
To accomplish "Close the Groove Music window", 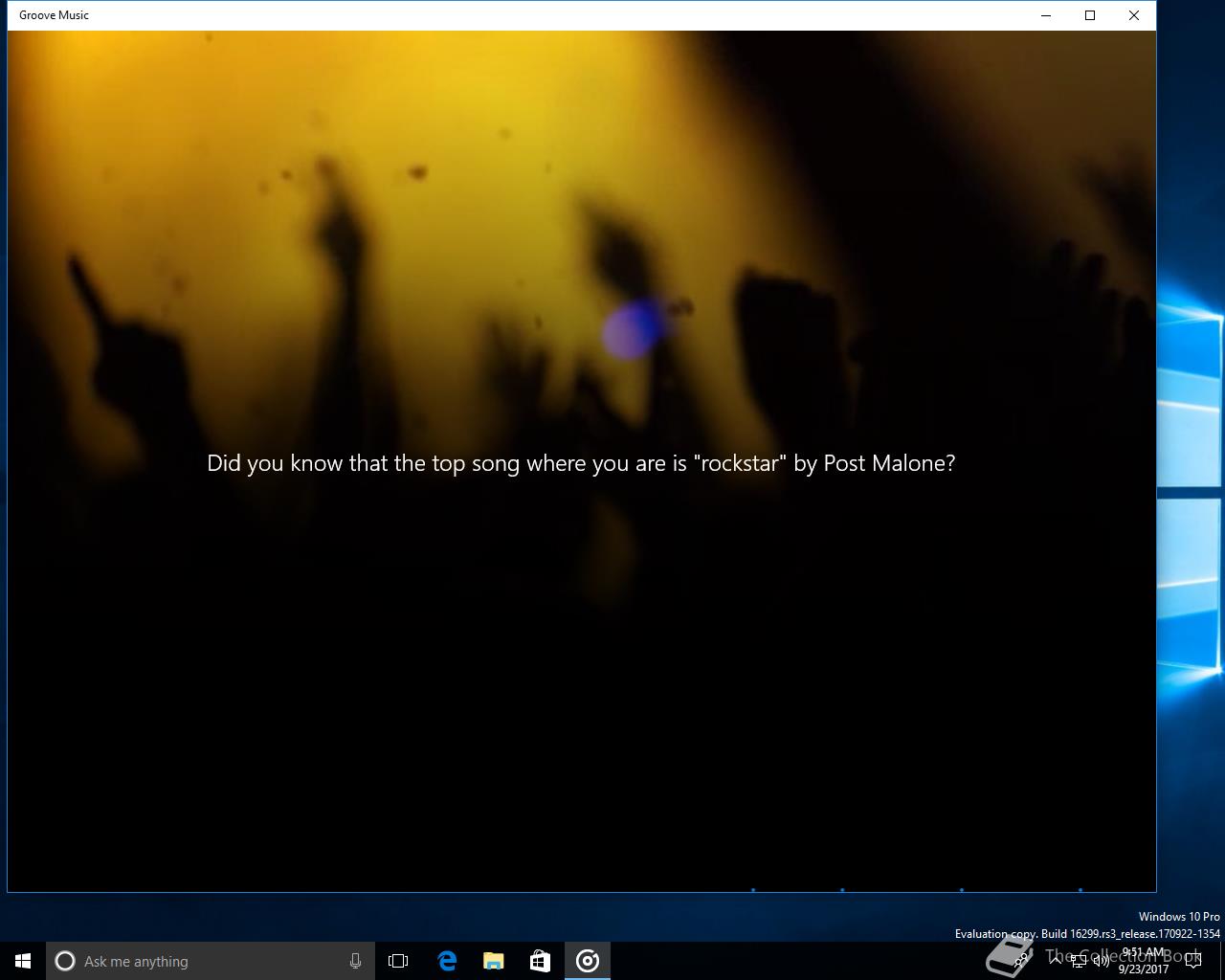I will click(x=1134, y=15).
